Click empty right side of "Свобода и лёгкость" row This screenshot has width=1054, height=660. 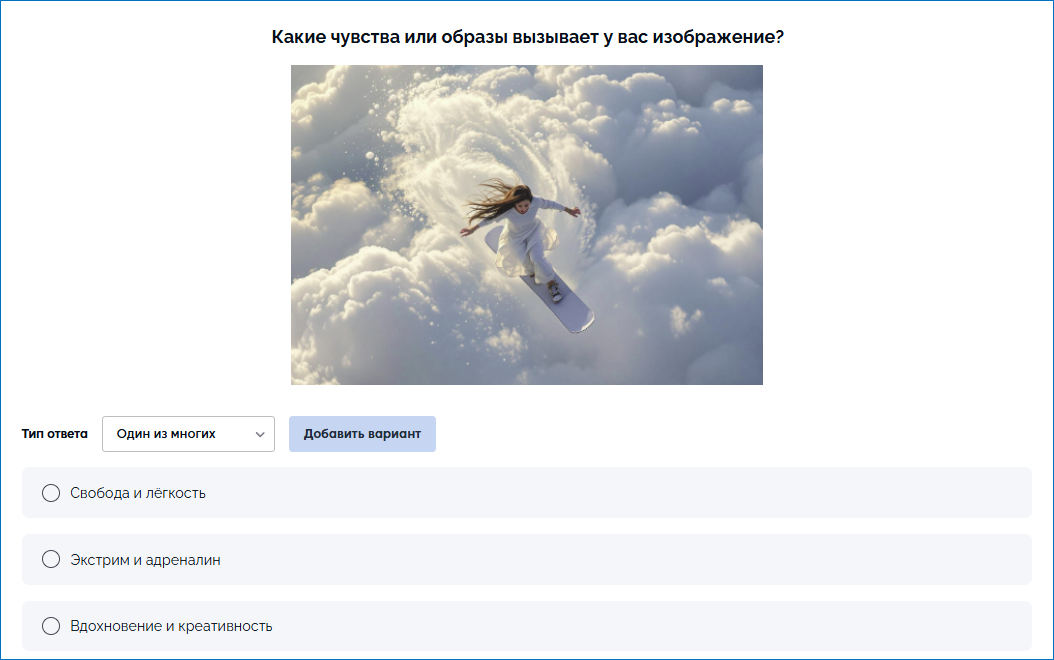[800, 493]
